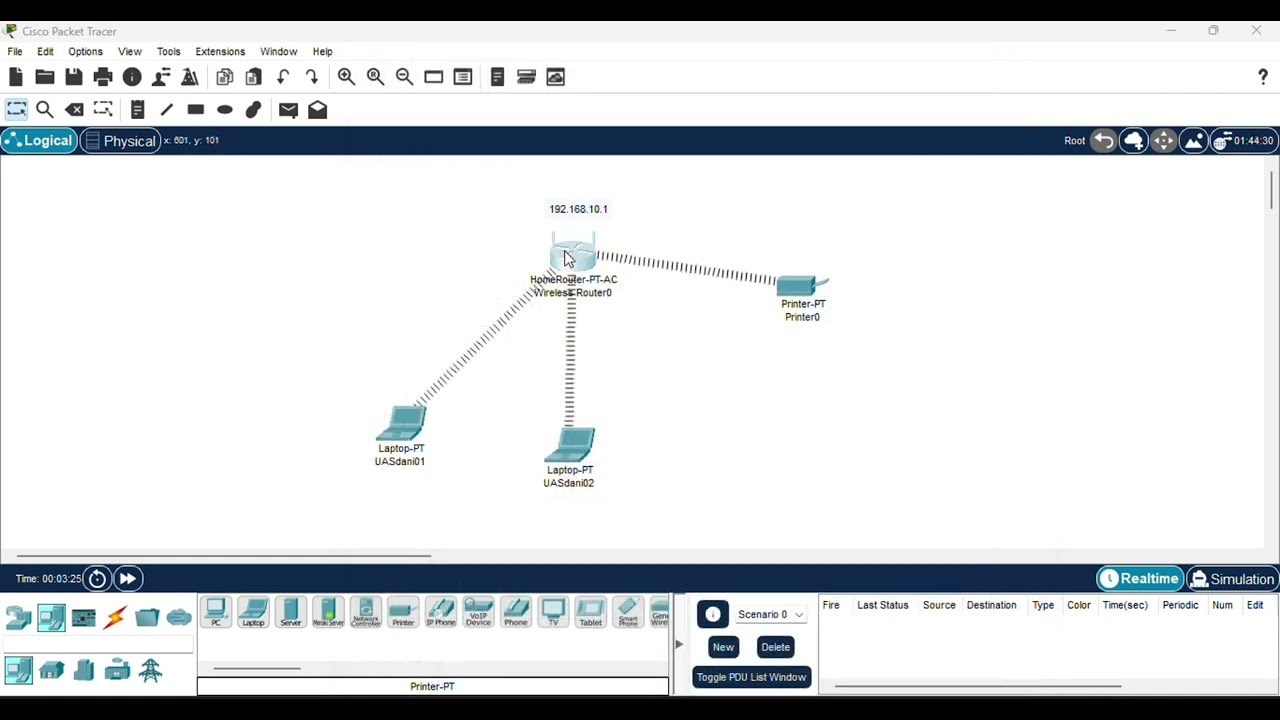Zoom in on the workspace
1280x720 pixels.
[x=346, y=77]
